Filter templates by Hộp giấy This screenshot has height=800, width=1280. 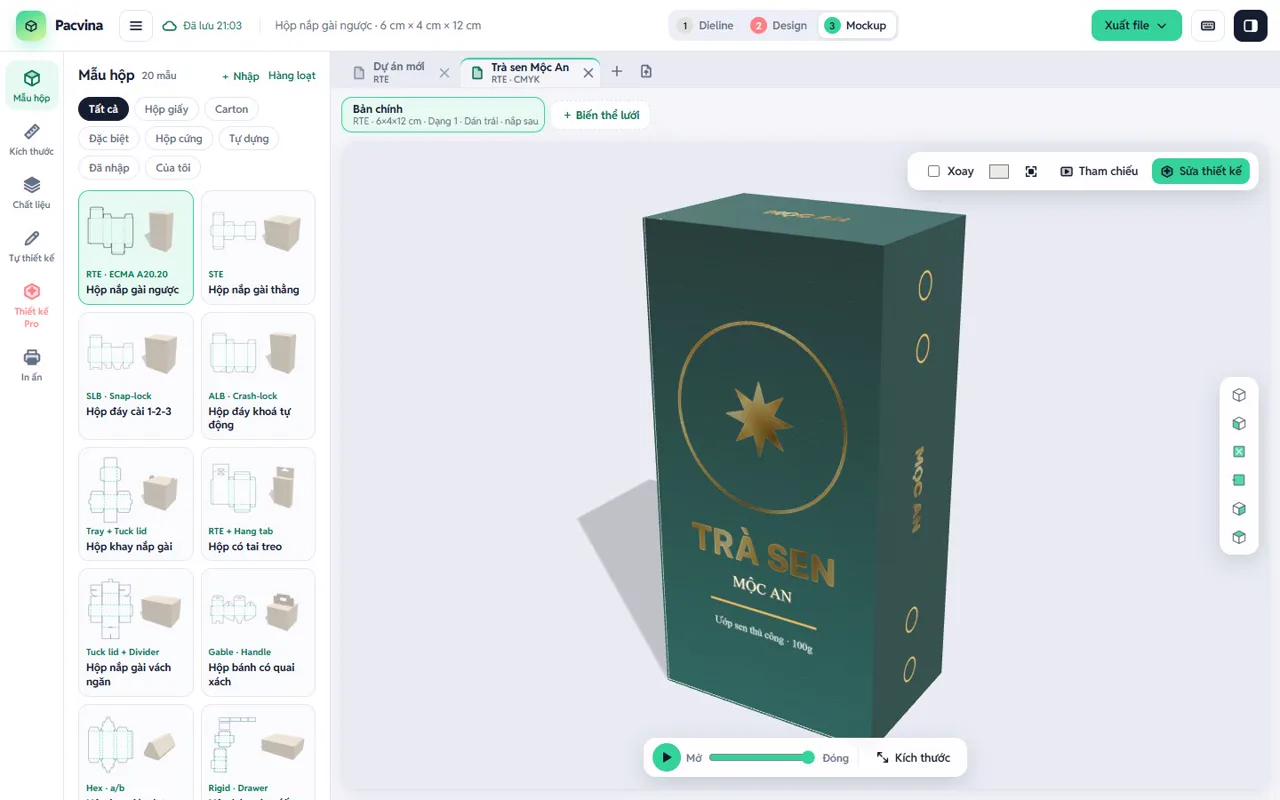(167, 109)
